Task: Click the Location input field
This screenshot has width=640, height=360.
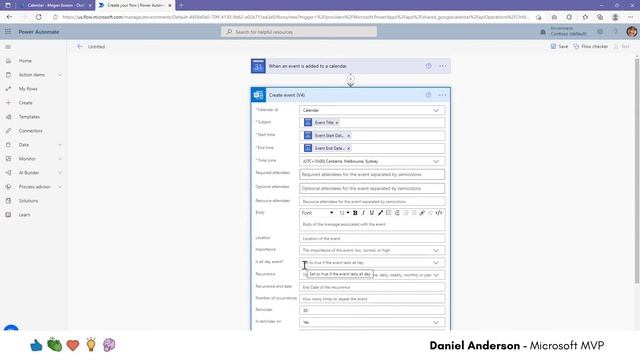Action: tap(372, 238)
